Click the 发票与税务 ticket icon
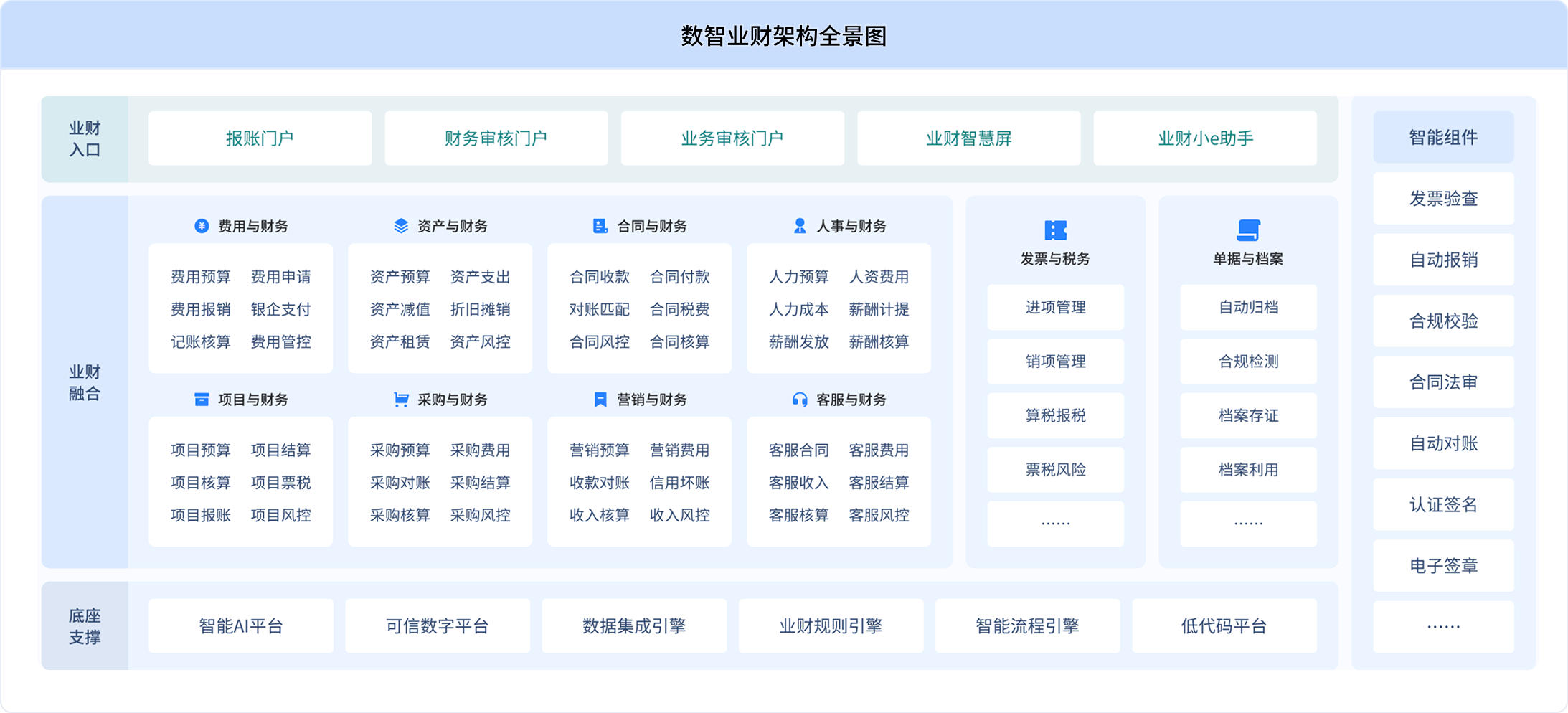 [1055, 230]
